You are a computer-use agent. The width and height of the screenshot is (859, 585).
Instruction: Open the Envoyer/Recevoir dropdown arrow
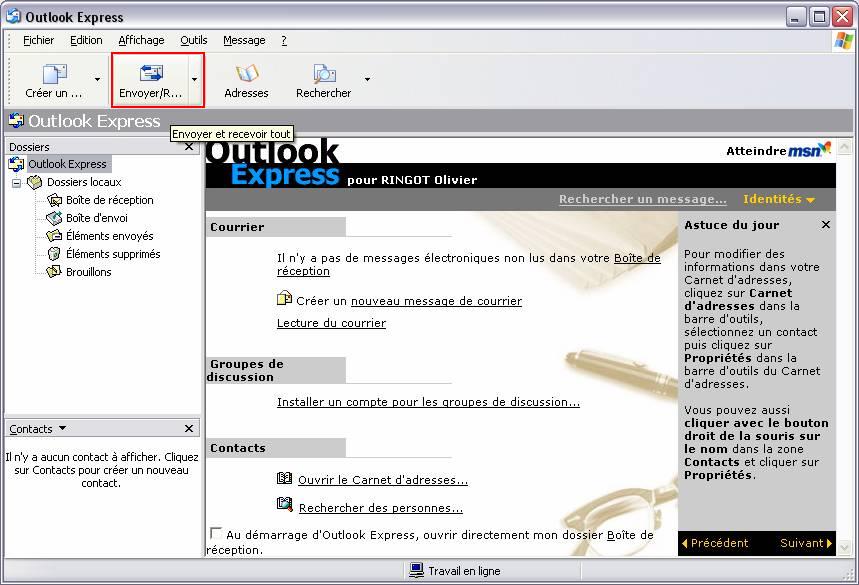[x=194, y=79]
